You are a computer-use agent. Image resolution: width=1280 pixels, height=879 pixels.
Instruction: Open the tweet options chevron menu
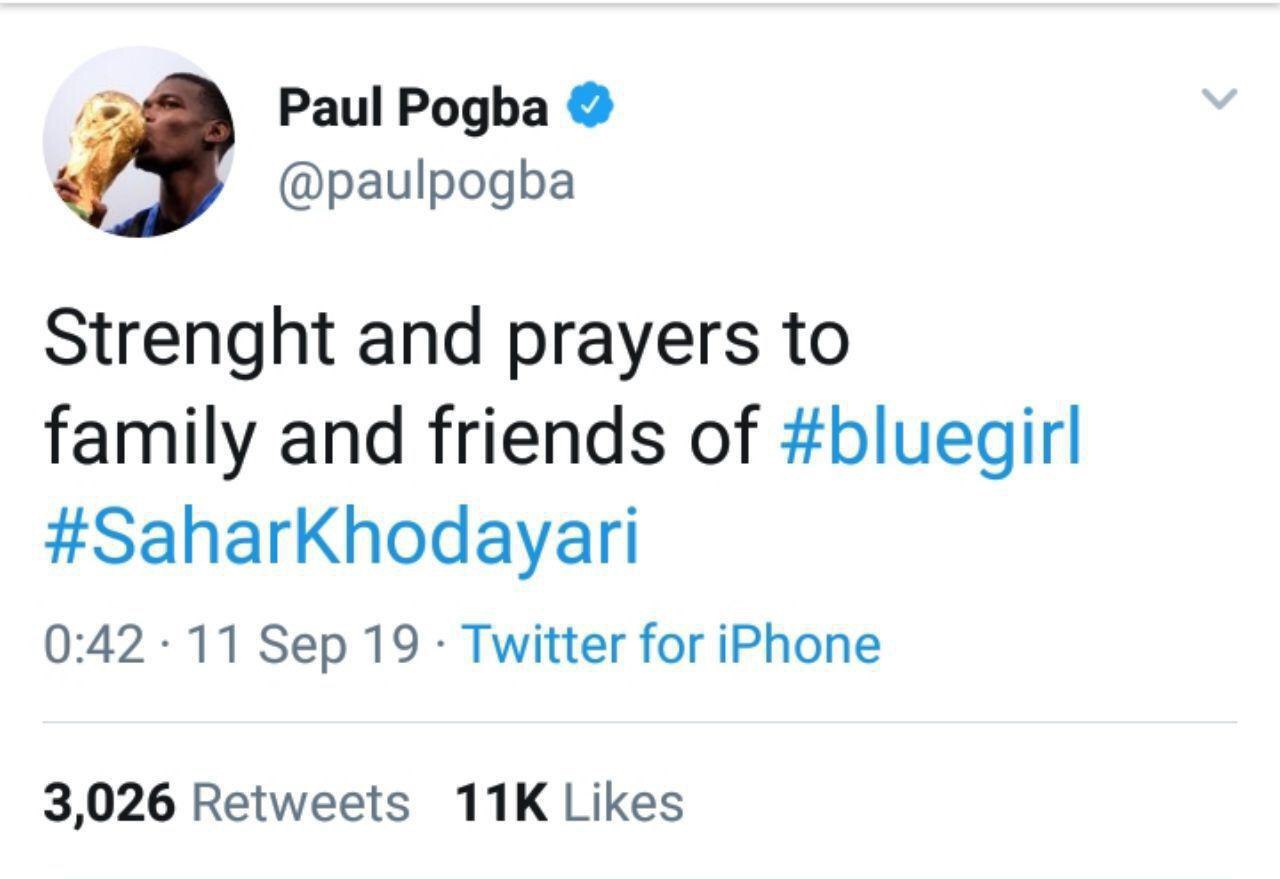click(x=1218, y=99)
